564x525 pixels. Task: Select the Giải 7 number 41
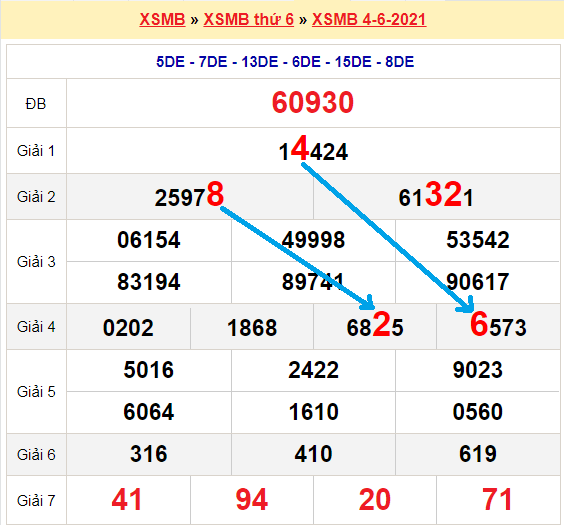point(127,499)
